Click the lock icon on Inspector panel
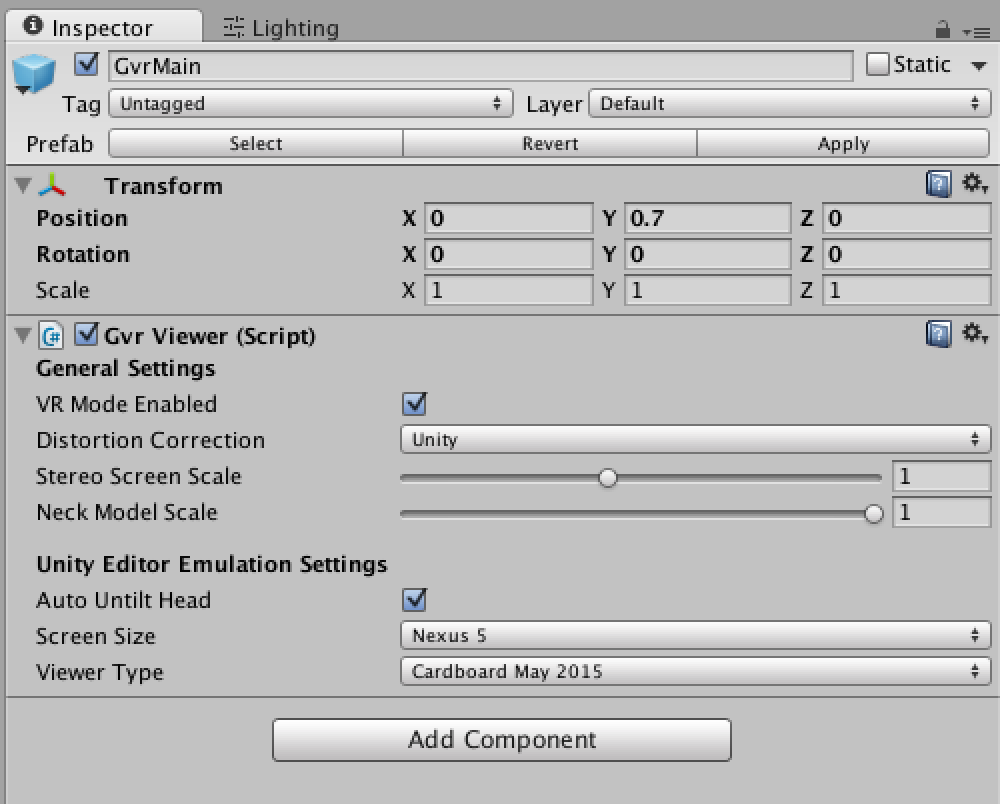 (x=942, y=29)
